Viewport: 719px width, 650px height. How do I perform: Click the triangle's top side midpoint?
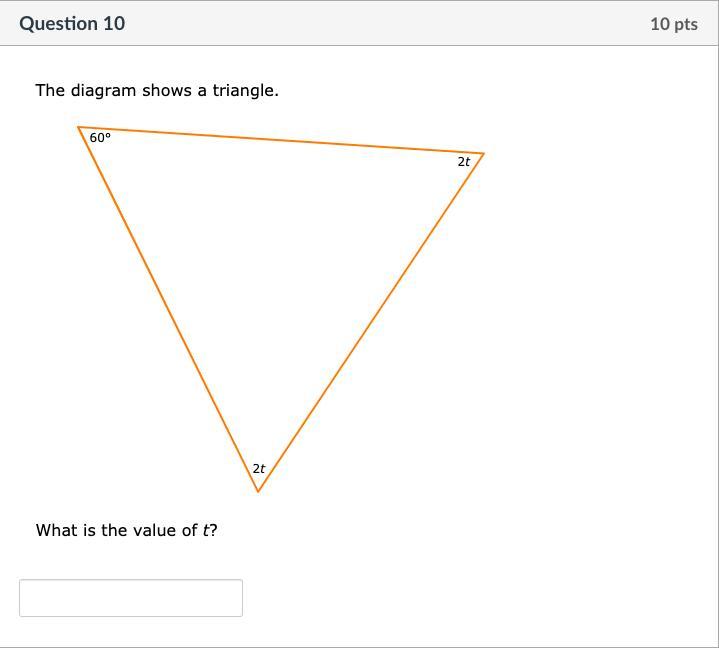pyautogui.click(x=281, y=140)
